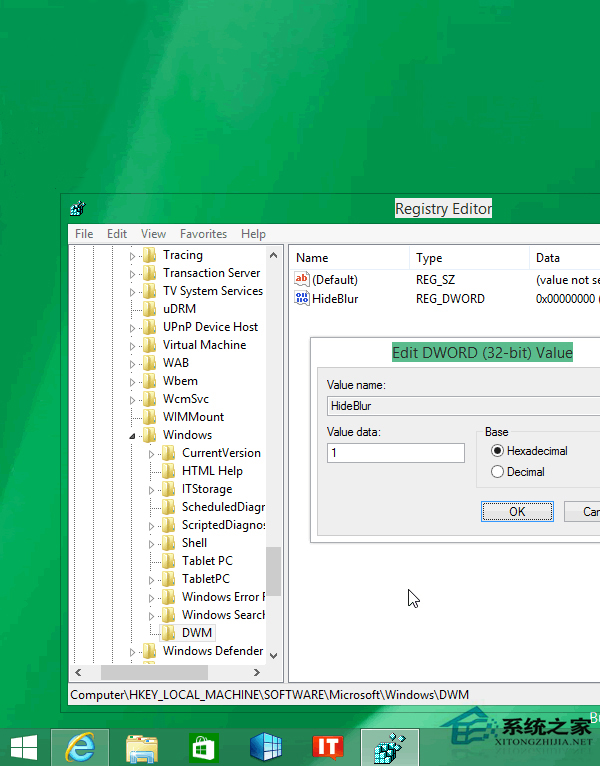Click the Value data input field
The width and height of the screenshot is (600, 766).
coord(396,453)
